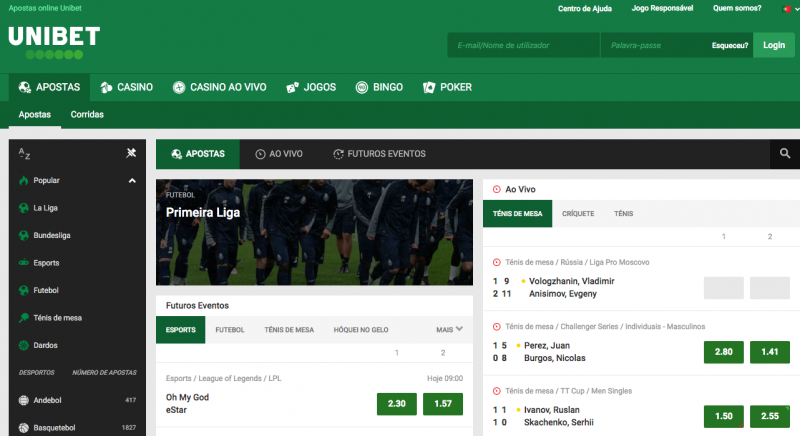Expand the MAIS dropdown

449,330
